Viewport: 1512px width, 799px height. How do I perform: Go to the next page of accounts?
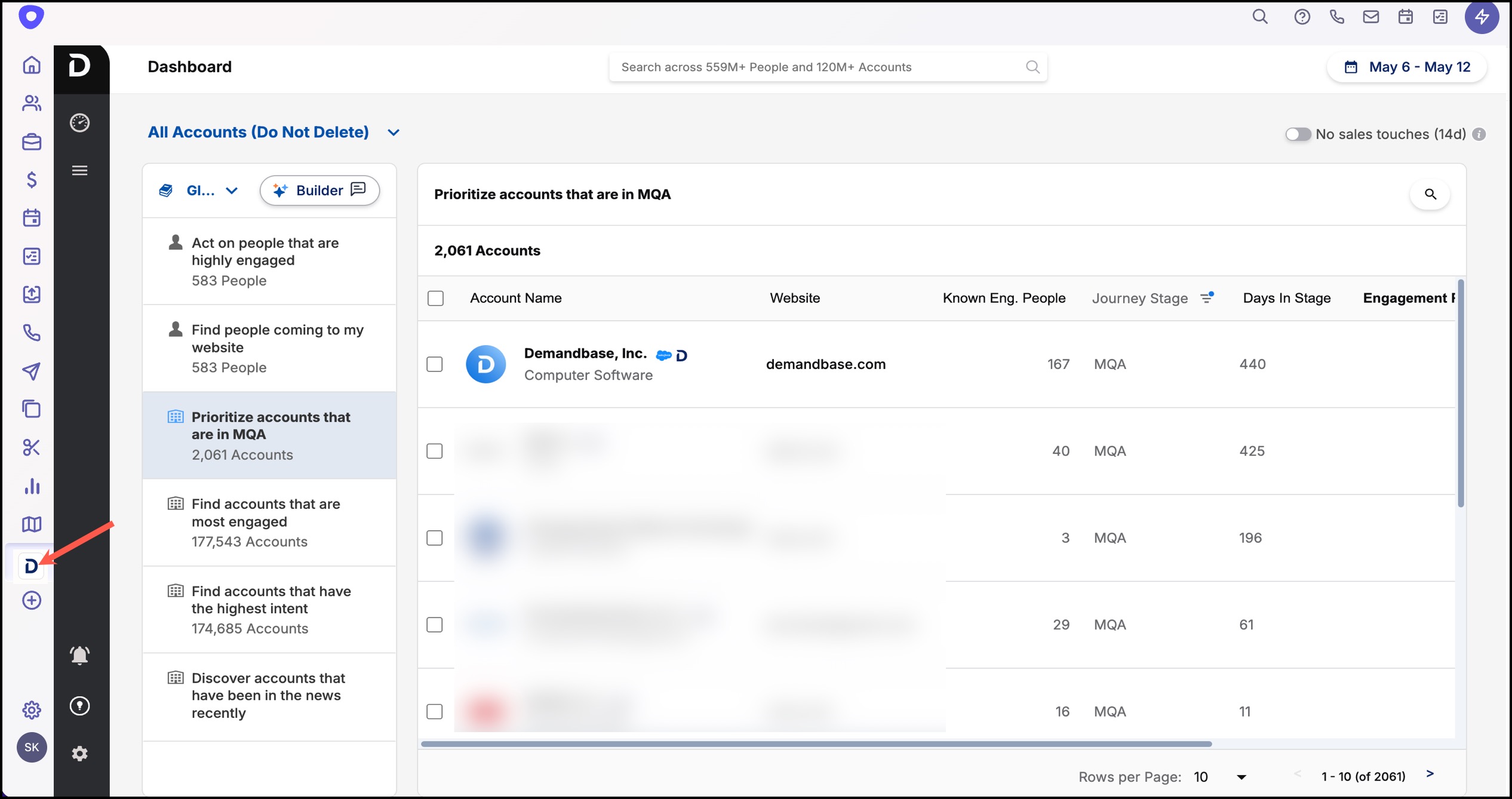coord(1430,774)
